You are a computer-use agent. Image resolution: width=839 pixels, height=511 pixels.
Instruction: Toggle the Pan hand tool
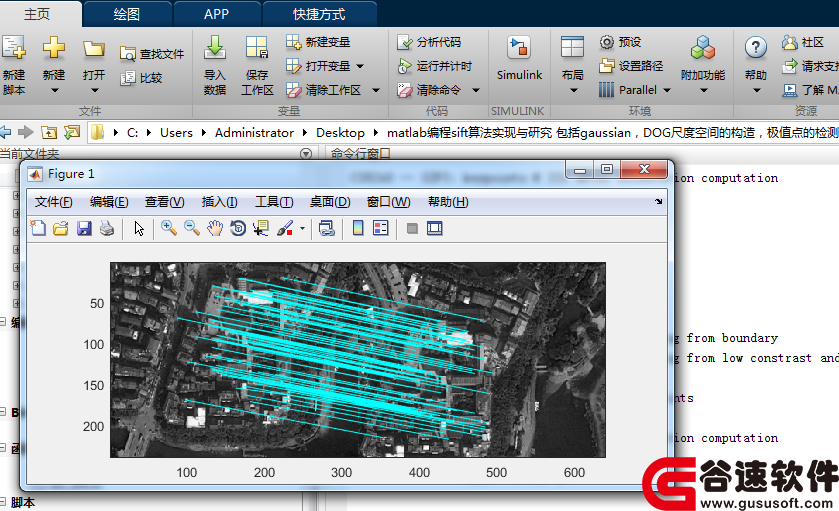pyautogui.click(x=215, y=228)
